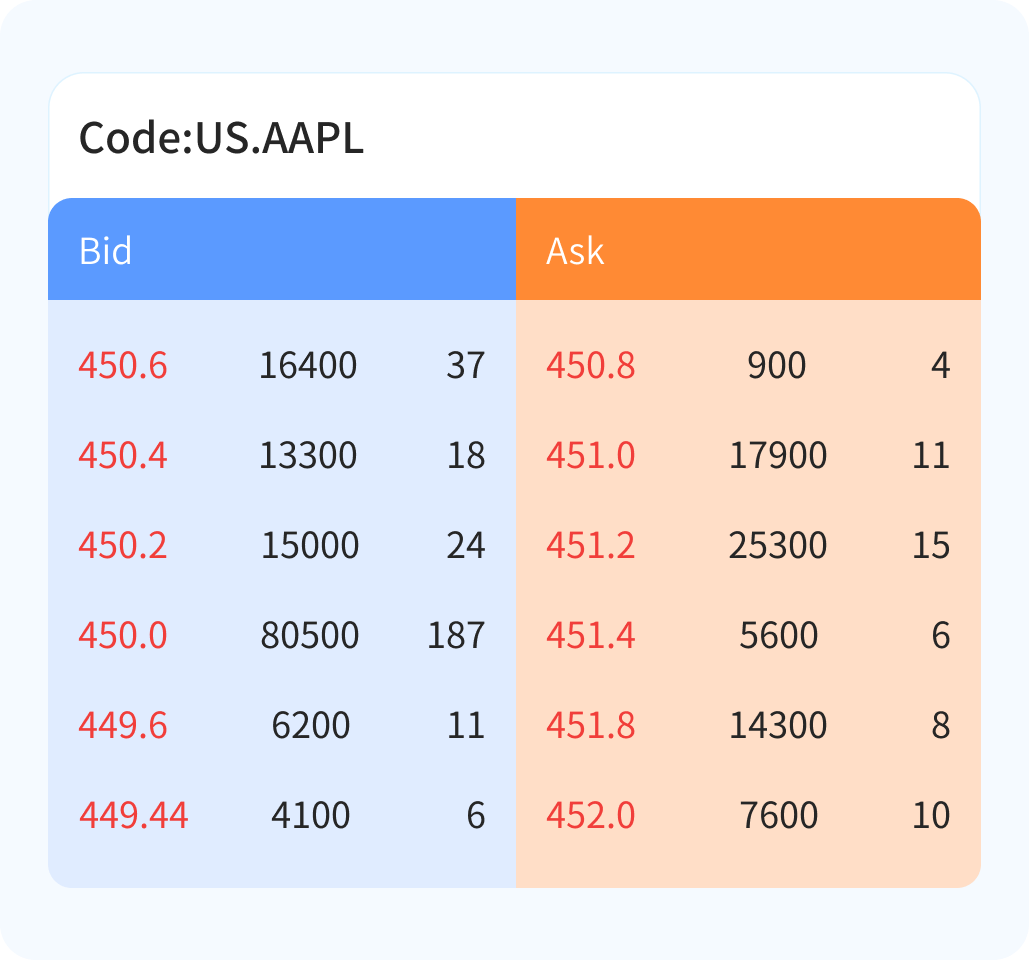Click bid volume 80500
The height and width of the screenshot is (960, 1029).
(310, 636)
